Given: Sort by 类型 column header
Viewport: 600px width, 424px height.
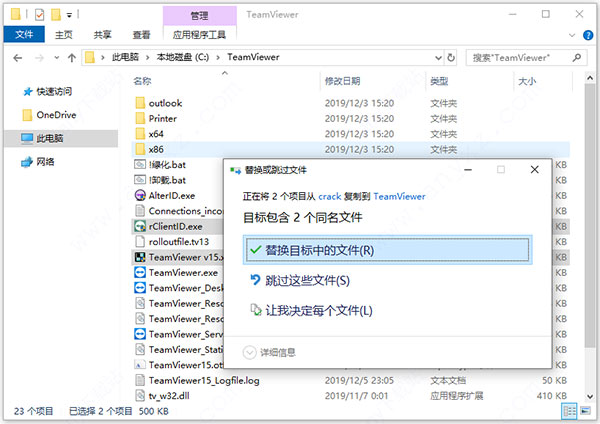Looking at the screenshot, I should point(439,81).
